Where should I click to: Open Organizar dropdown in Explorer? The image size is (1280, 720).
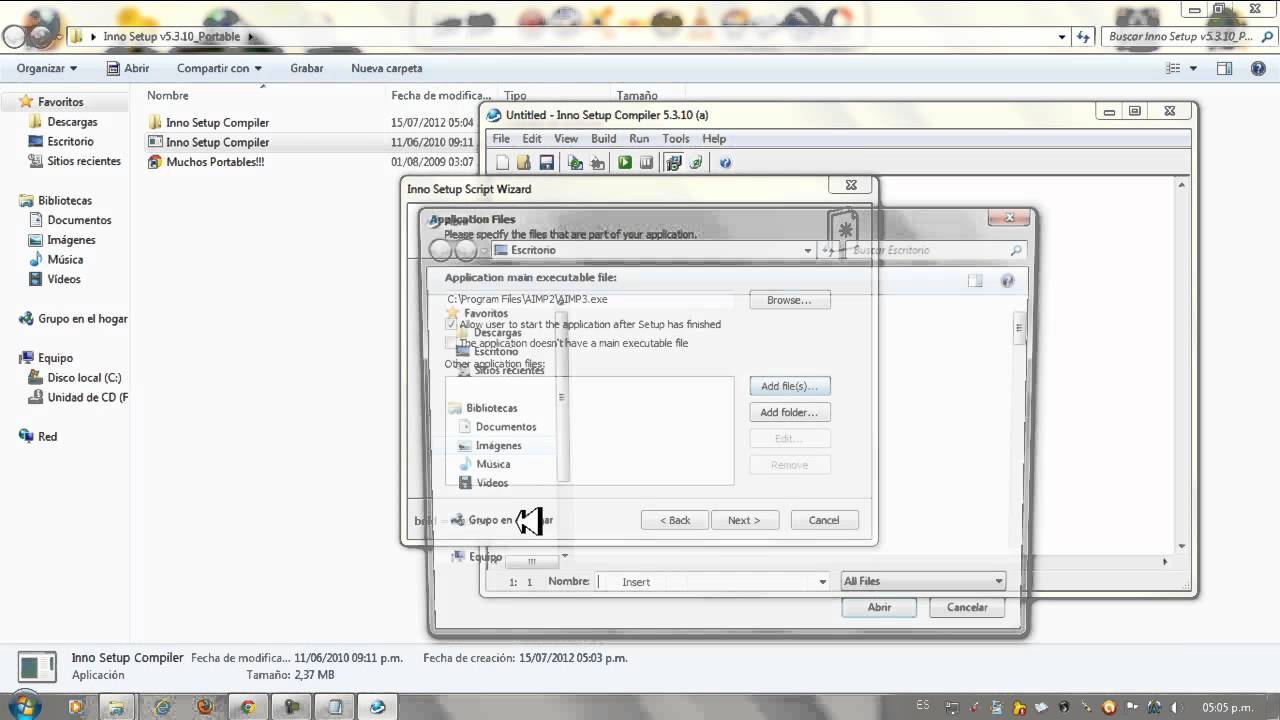coord(47,68)
